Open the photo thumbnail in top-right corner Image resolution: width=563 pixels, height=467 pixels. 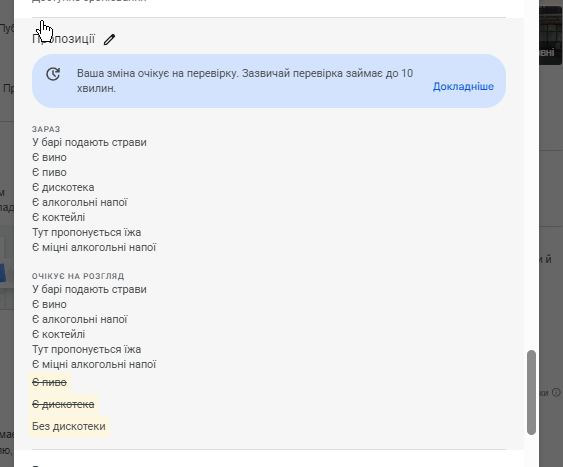(x=551, y=32)
